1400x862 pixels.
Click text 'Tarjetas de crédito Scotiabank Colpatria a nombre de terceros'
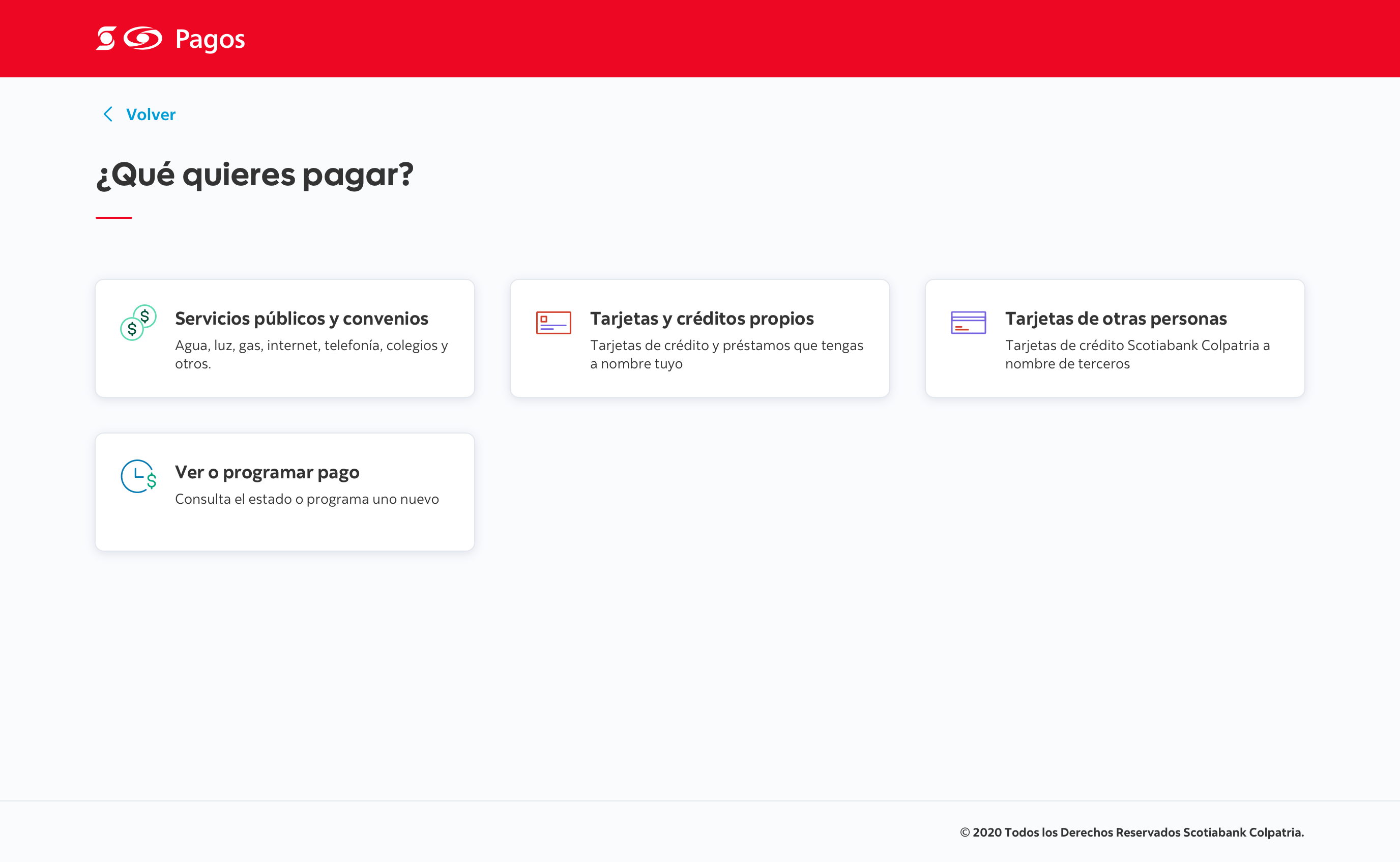click(1137, 355)
